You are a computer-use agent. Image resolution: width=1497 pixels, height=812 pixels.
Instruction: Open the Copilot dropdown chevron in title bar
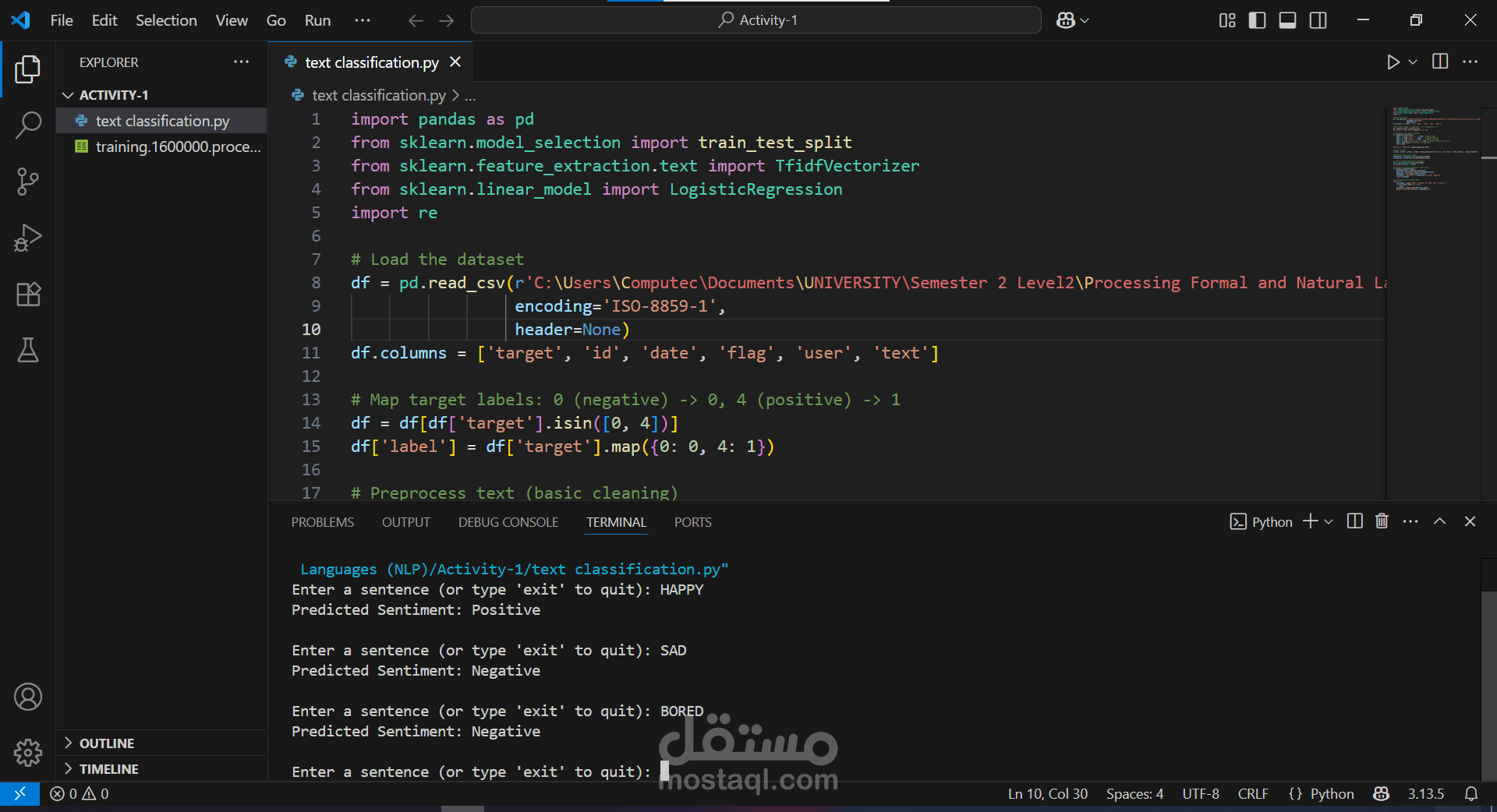point(1085,20)
